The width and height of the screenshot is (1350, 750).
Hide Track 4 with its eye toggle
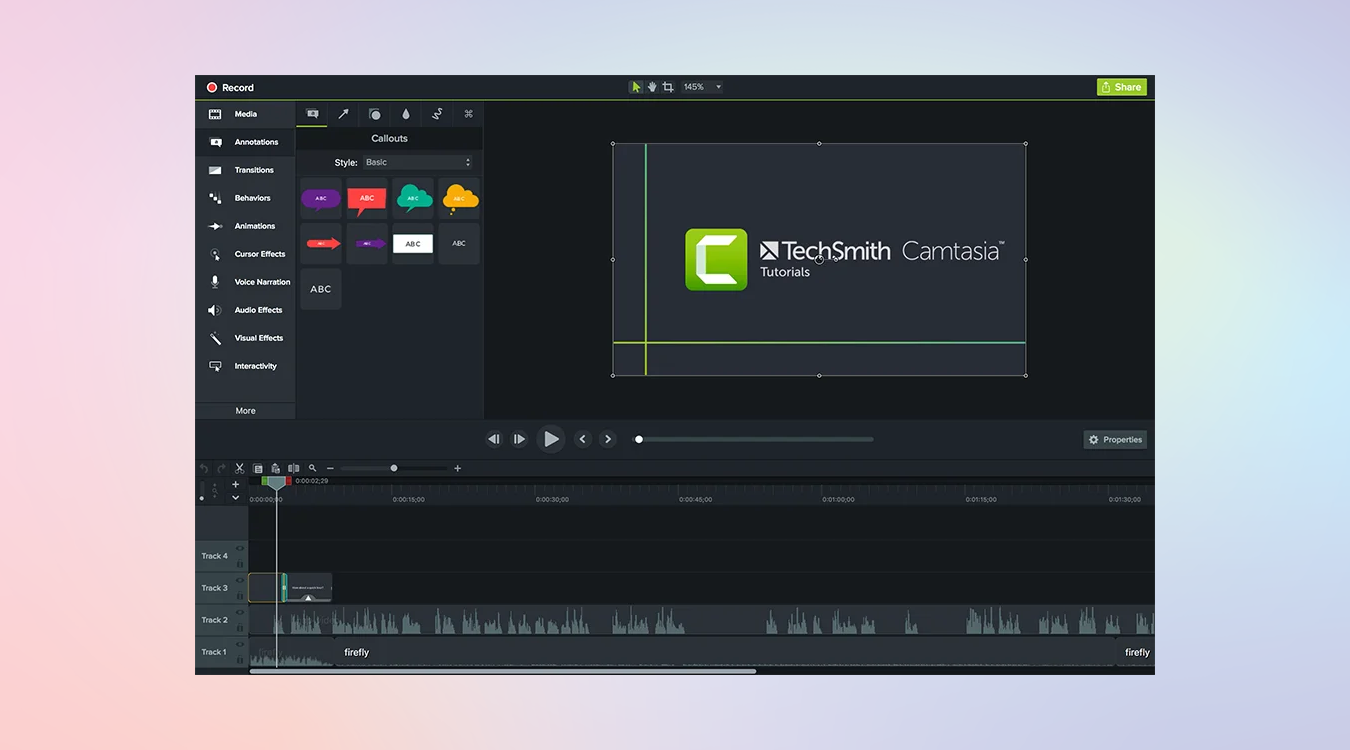pos(240,550)
